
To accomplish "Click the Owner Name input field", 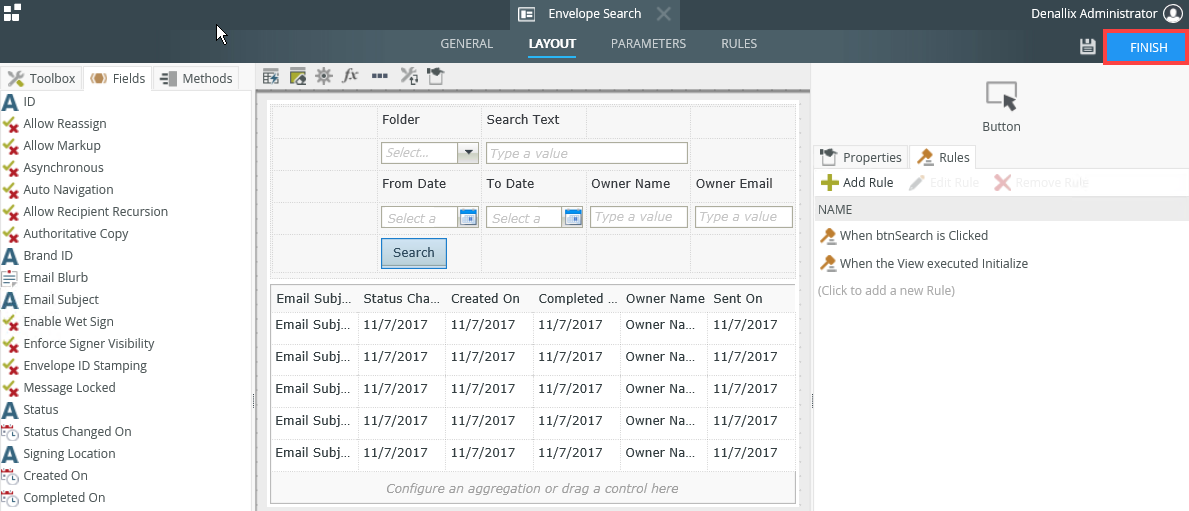I will tap(639, 217).
